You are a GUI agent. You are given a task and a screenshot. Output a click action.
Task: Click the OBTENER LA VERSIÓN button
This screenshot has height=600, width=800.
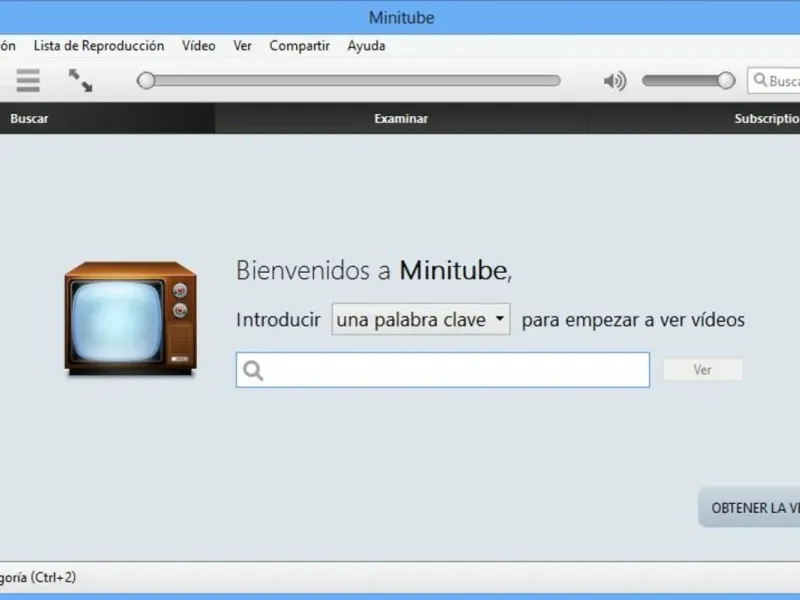point(749,508)
